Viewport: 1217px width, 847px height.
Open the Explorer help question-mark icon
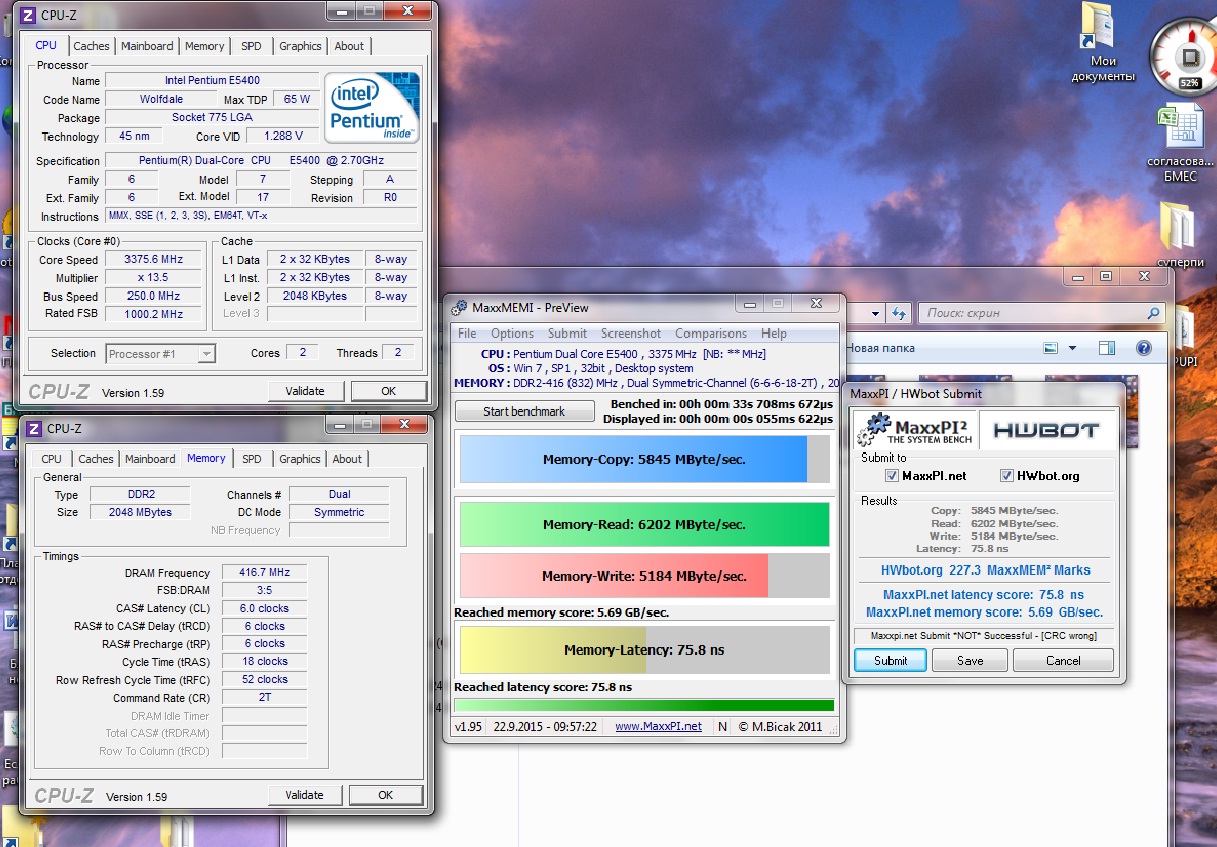[1144, 348]
